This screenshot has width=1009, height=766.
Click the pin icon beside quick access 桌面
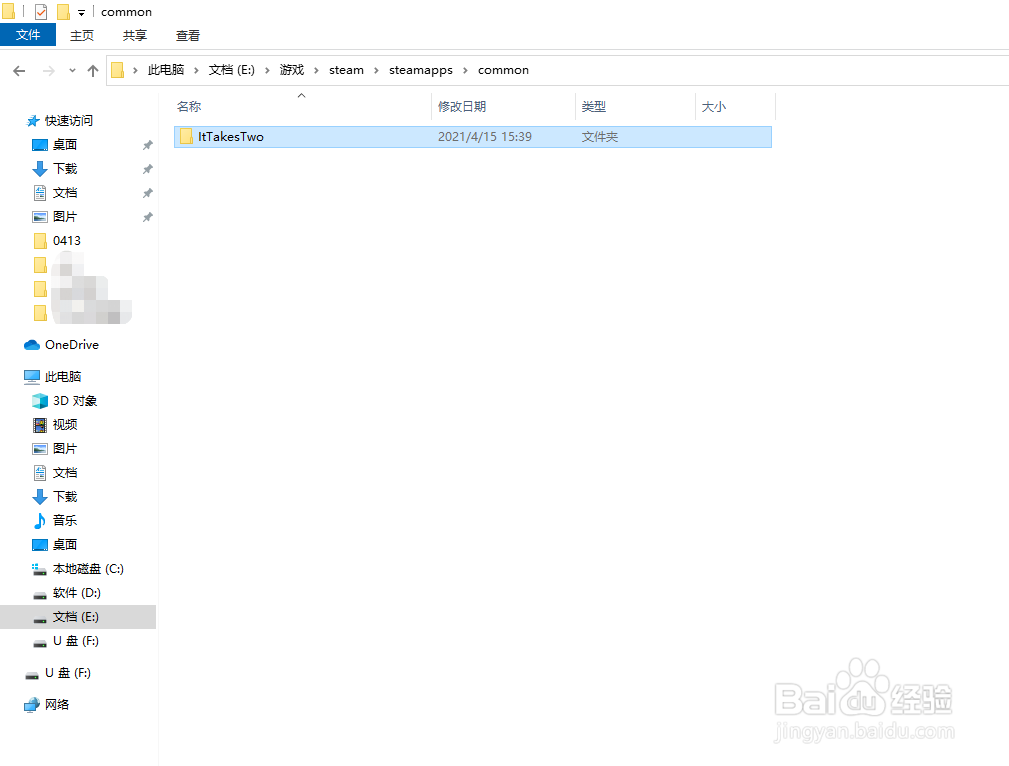coord(147,145)
